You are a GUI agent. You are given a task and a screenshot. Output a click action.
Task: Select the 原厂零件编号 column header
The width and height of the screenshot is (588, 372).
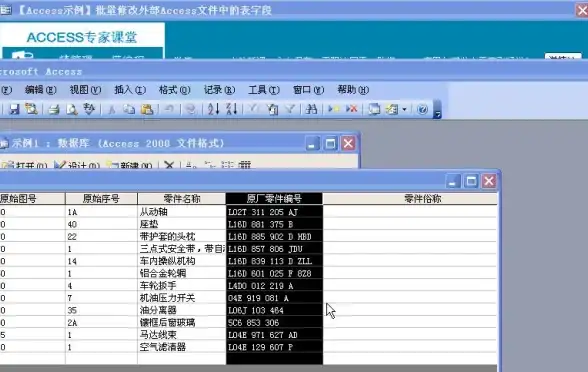tap(274, 199)
